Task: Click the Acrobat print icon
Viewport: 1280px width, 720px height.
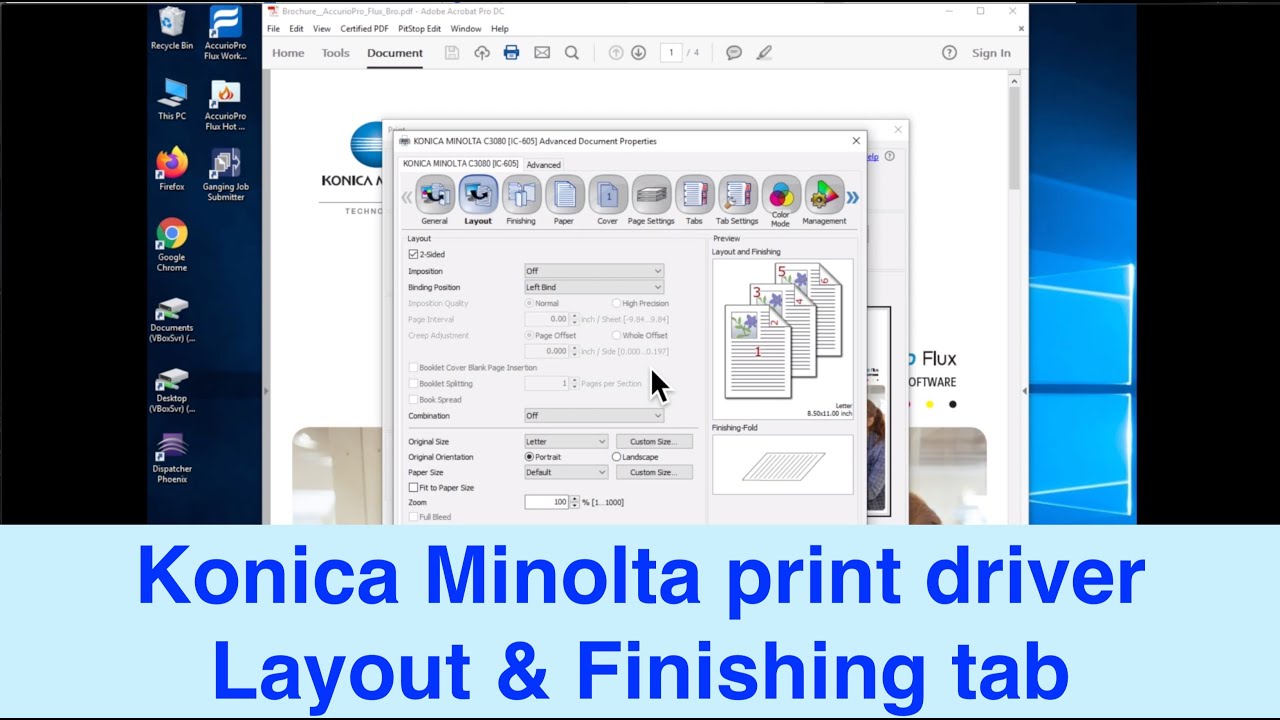Action: coord(512,53)
